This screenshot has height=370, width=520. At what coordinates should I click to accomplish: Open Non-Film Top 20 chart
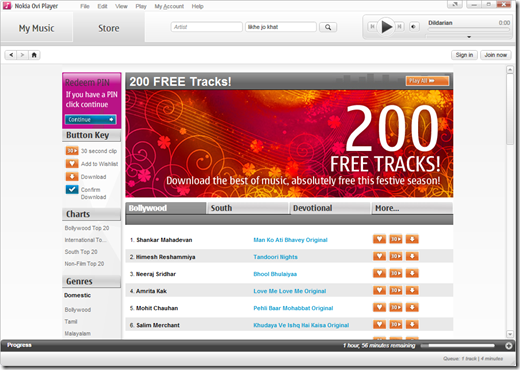[x=84, y=264]
